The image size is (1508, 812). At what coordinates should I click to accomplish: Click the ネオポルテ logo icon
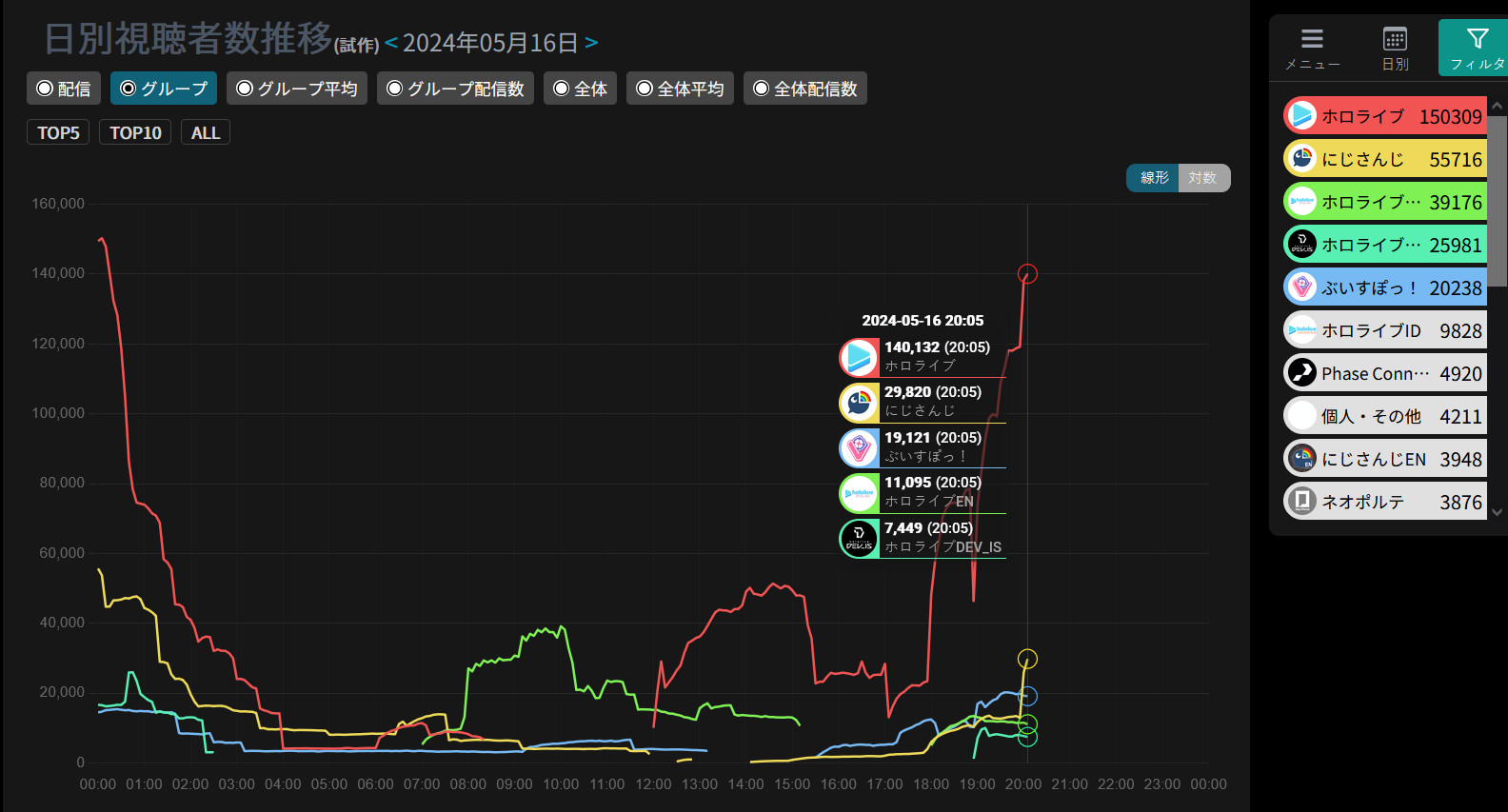[x=1301, y=502]
